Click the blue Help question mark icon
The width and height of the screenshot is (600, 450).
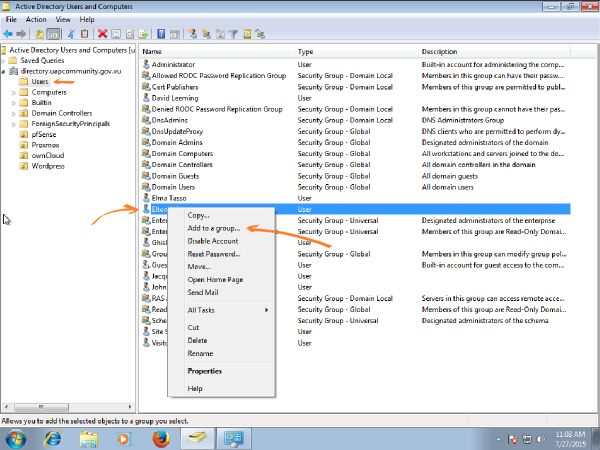pos(161,34)
